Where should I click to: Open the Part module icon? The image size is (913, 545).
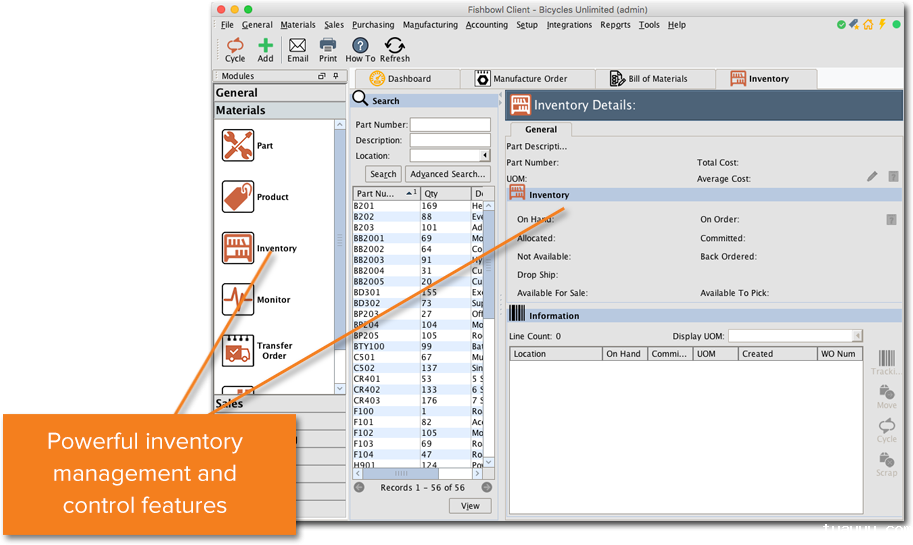(x=238, y=146)
